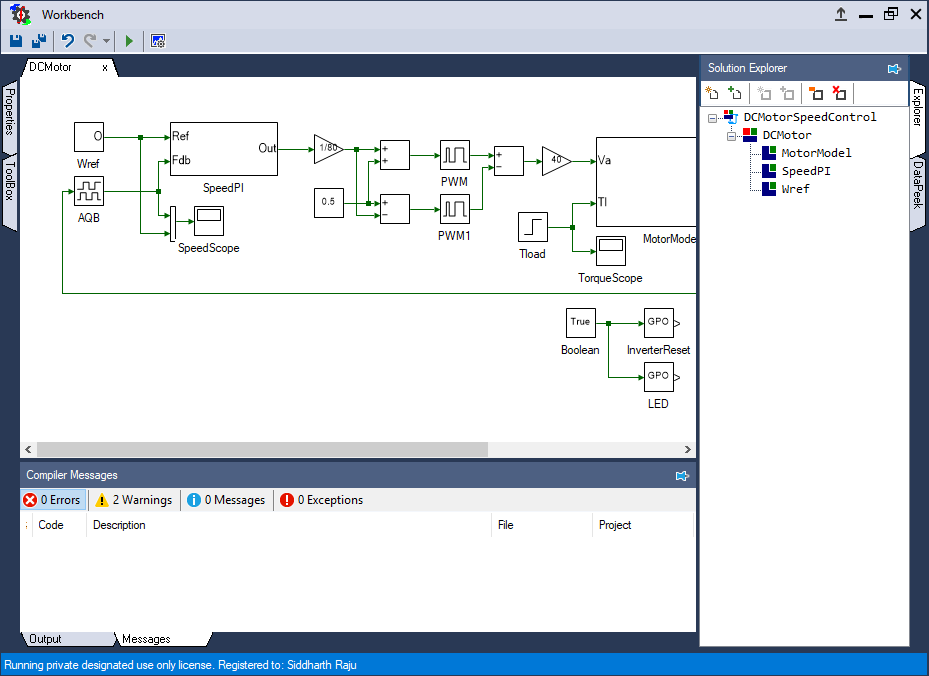This screenshot has height=676, width=929.
Task: Click the Save All icon in the toolbar
Action: [x=39, y=41]
